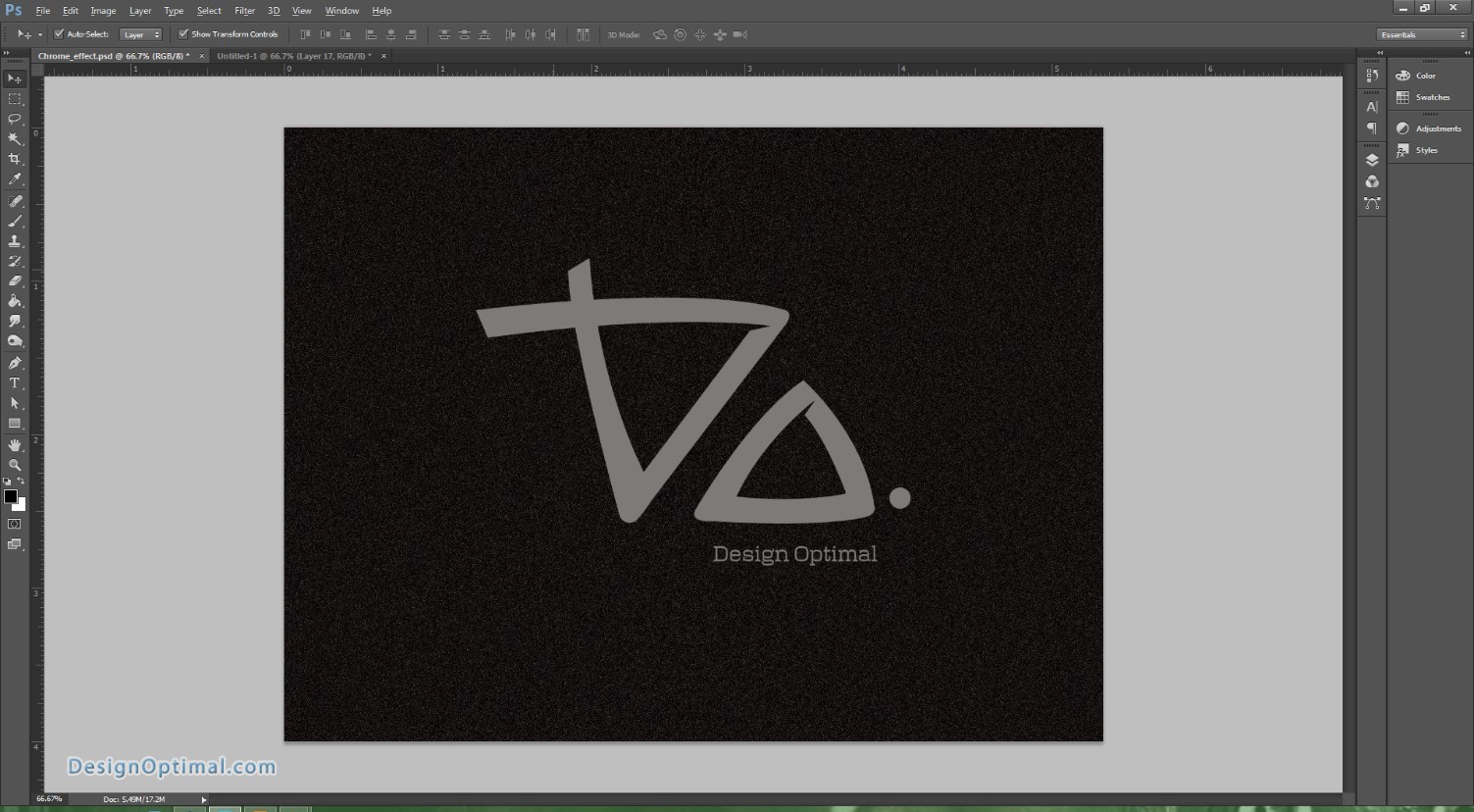The image size is (1474, 812).
Task: Open the Layer menu
Action: 140,11
